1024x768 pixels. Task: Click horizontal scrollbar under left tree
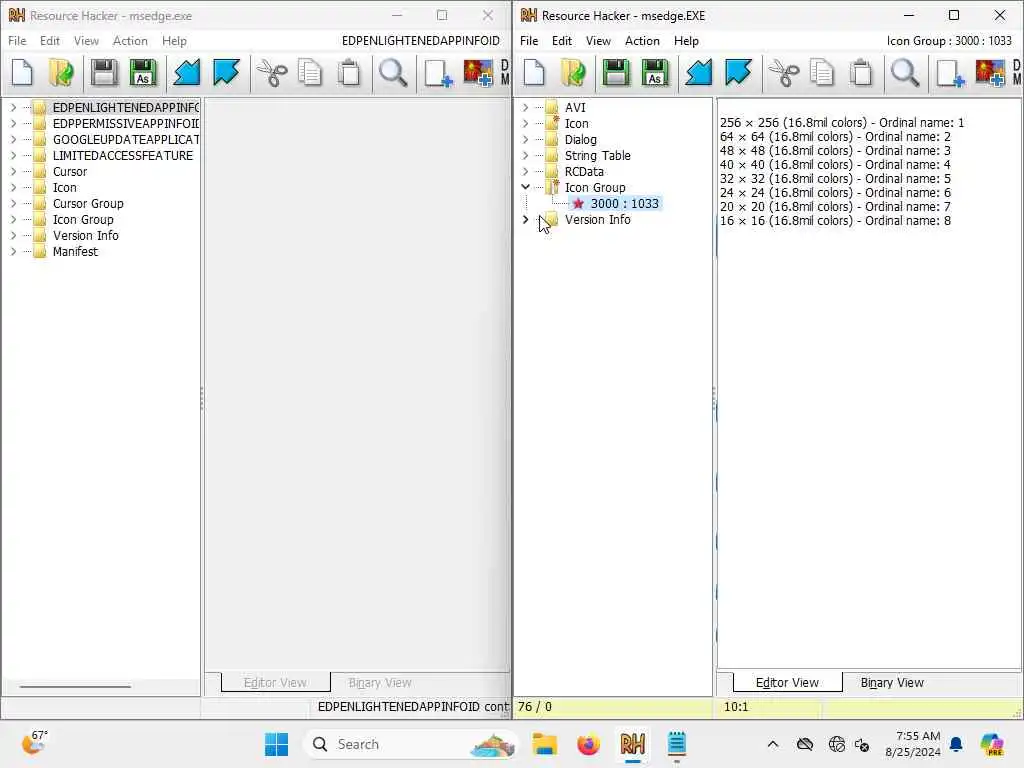click(75, 686)
